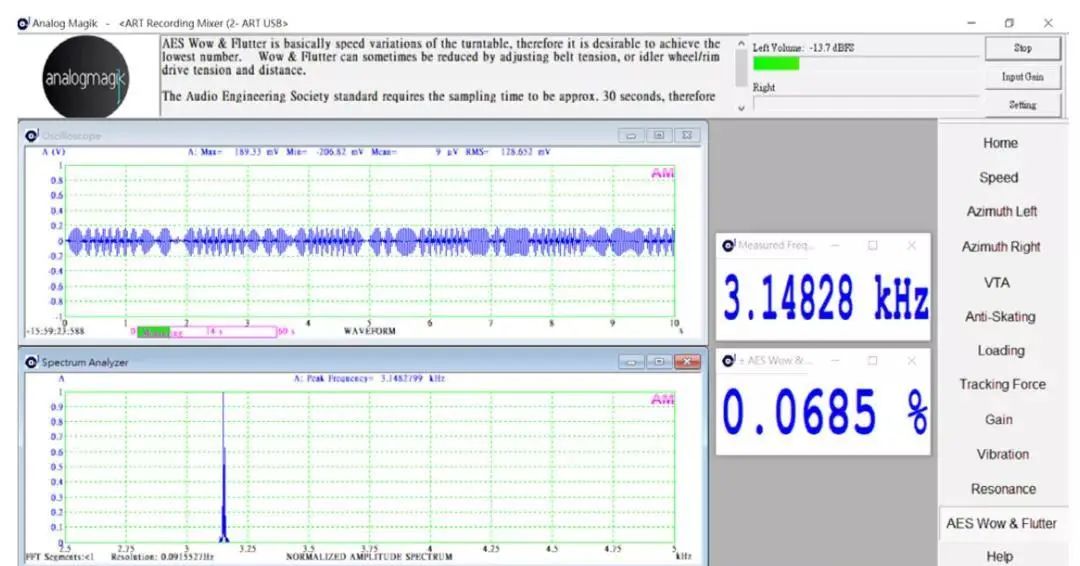Stop the measurement with Stop button

click(1022, 48)
